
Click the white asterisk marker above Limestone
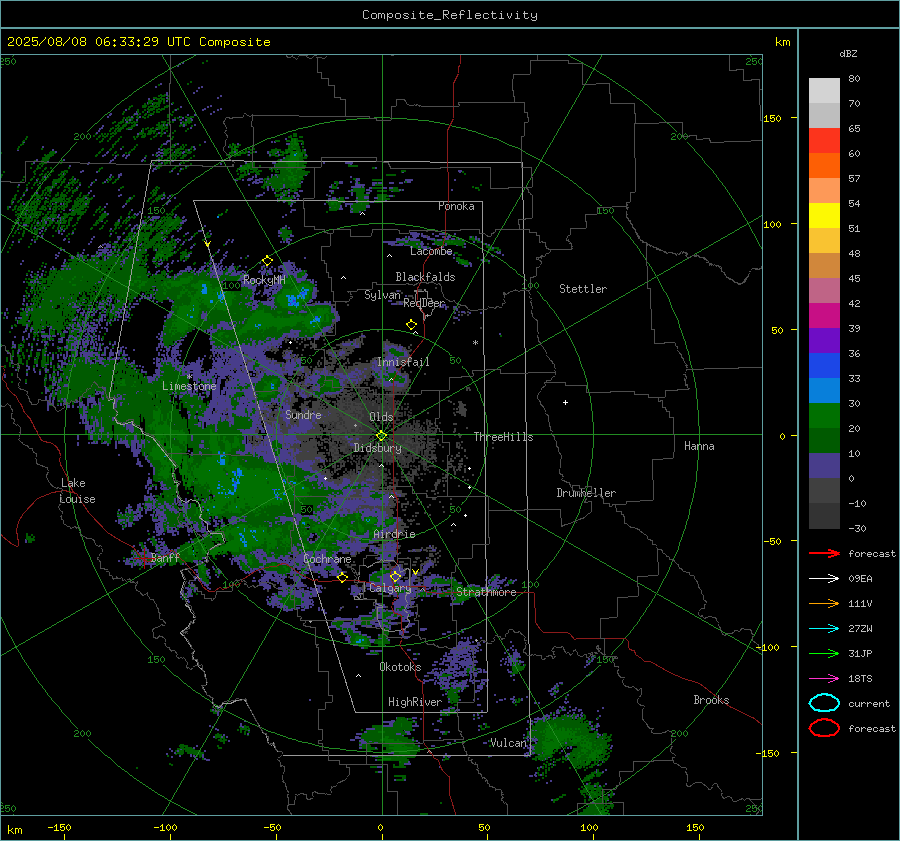(x=189, y=377)
